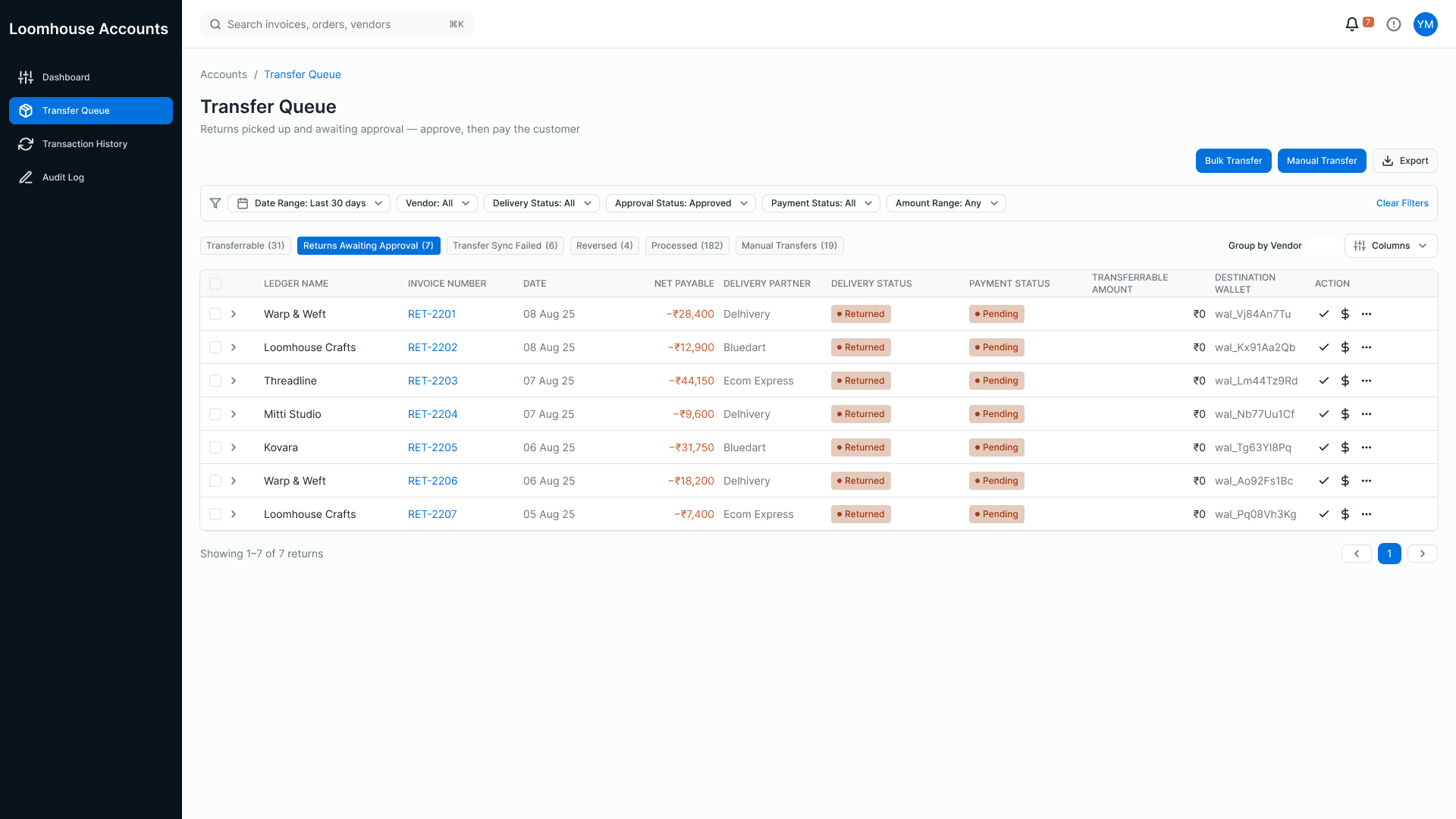Toggle the Group by Vendor switch
The width and height of the screenshot is (1456, 819).
[1323, 246]
